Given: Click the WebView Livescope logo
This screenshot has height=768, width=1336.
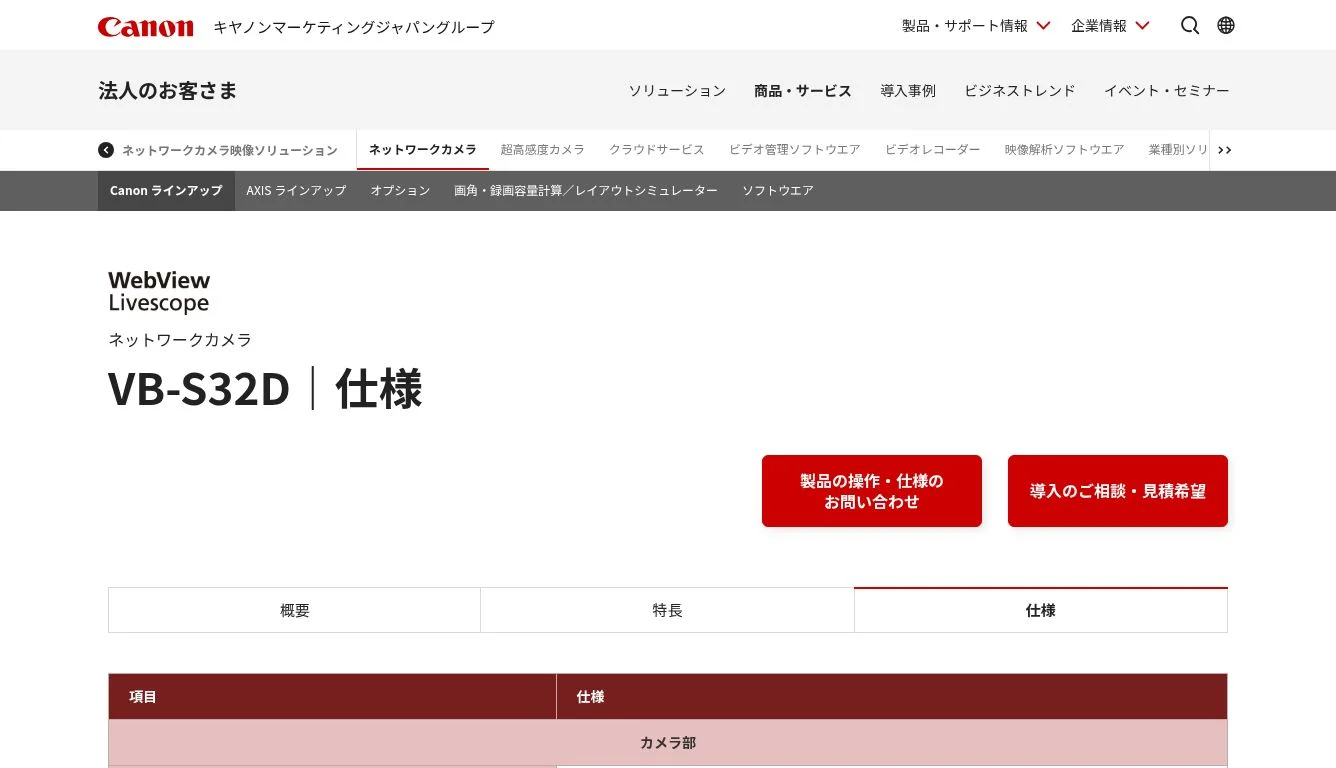Looking at the screenshot, I should pyautogui.click(x=159, y=292).
